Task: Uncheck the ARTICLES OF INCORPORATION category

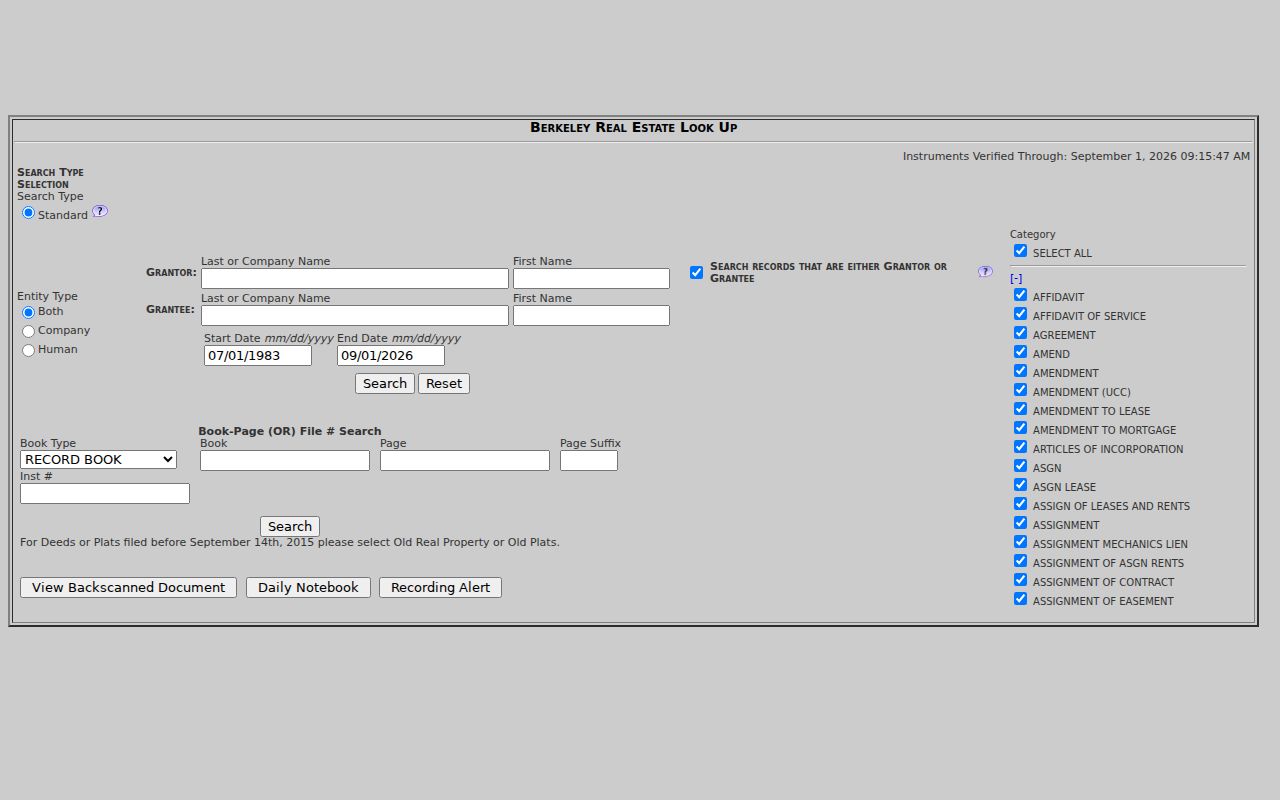Action: coord(1020,447)
